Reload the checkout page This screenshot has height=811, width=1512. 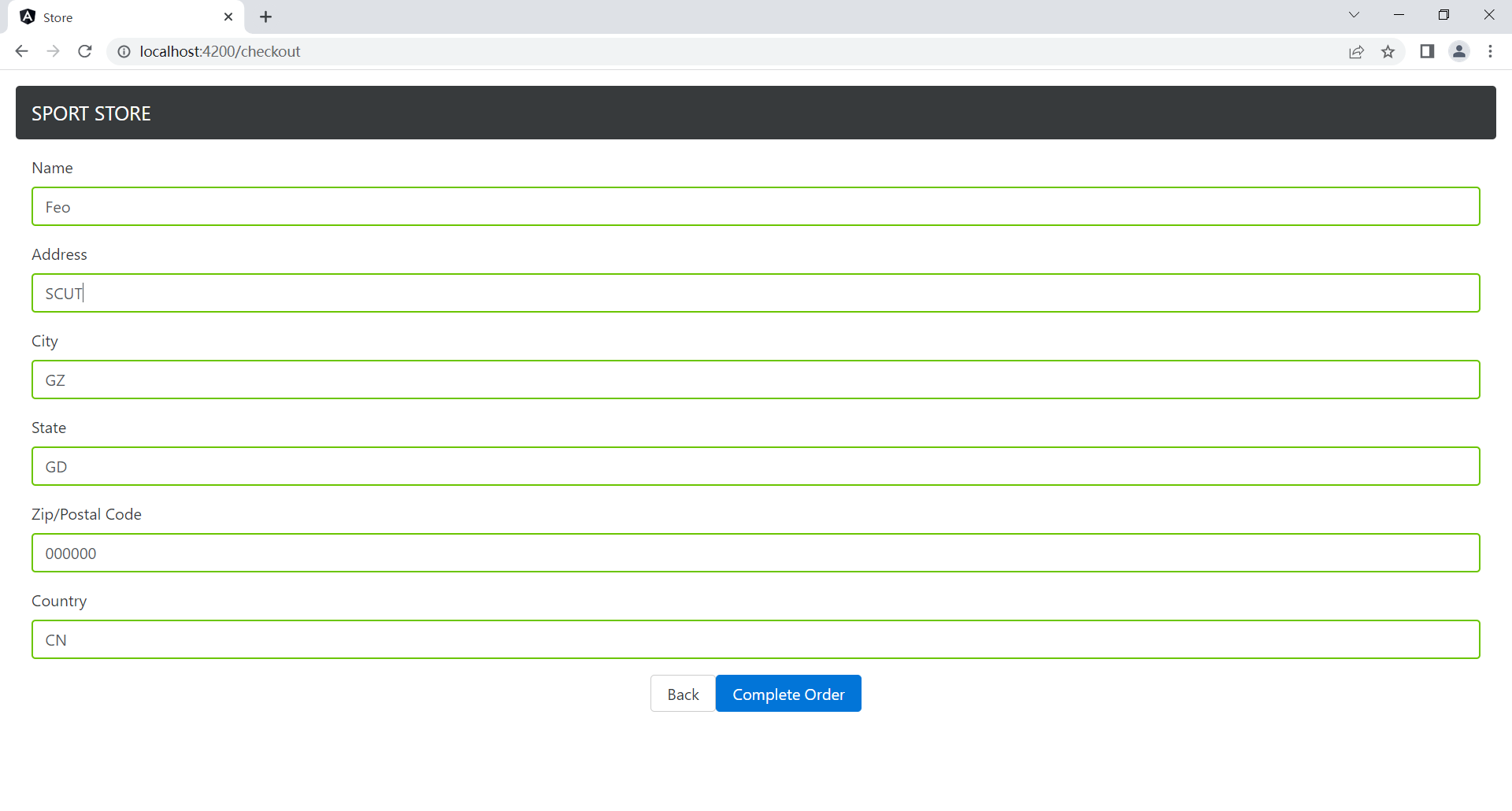85,51
